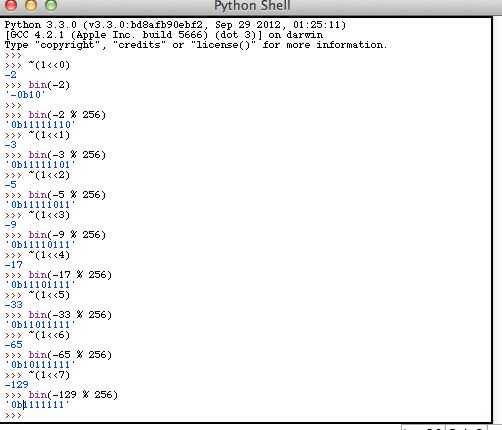This screenshot has height=430, width=502.
Task: Click the Python 3.3.0 version banner line
Action: [175, 25]
